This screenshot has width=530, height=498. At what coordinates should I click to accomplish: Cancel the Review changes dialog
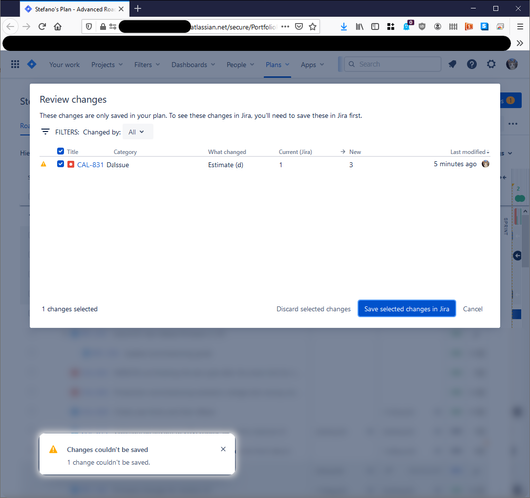473,309
